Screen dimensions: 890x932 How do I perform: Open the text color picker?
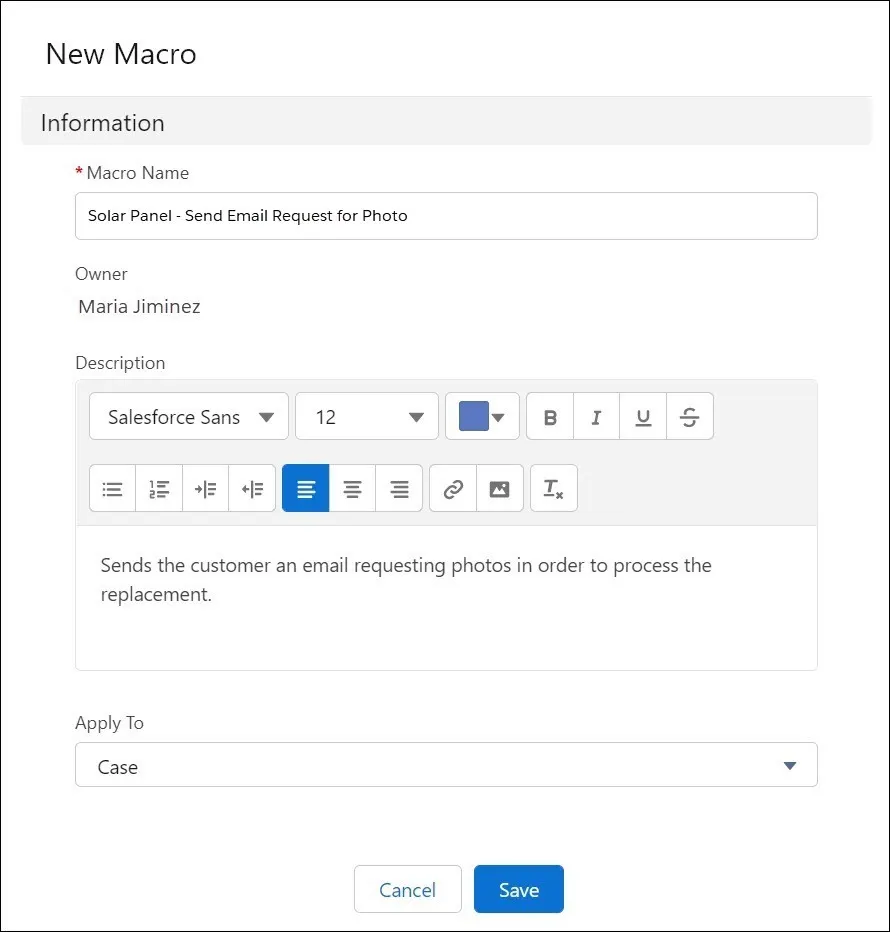point(482,417)
